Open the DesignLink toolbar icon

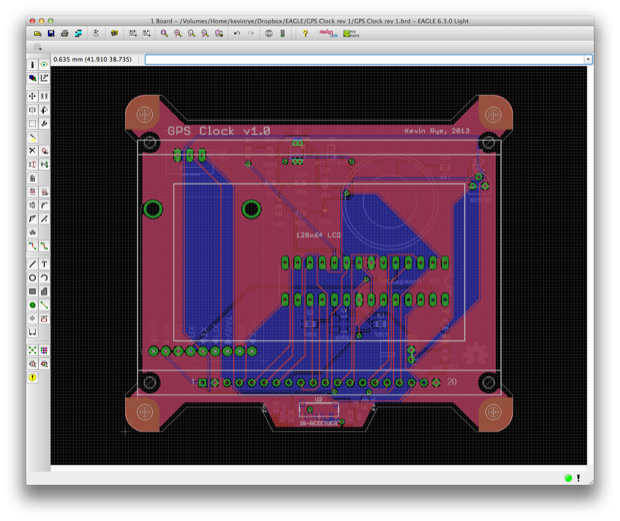[x=328, y=34]
